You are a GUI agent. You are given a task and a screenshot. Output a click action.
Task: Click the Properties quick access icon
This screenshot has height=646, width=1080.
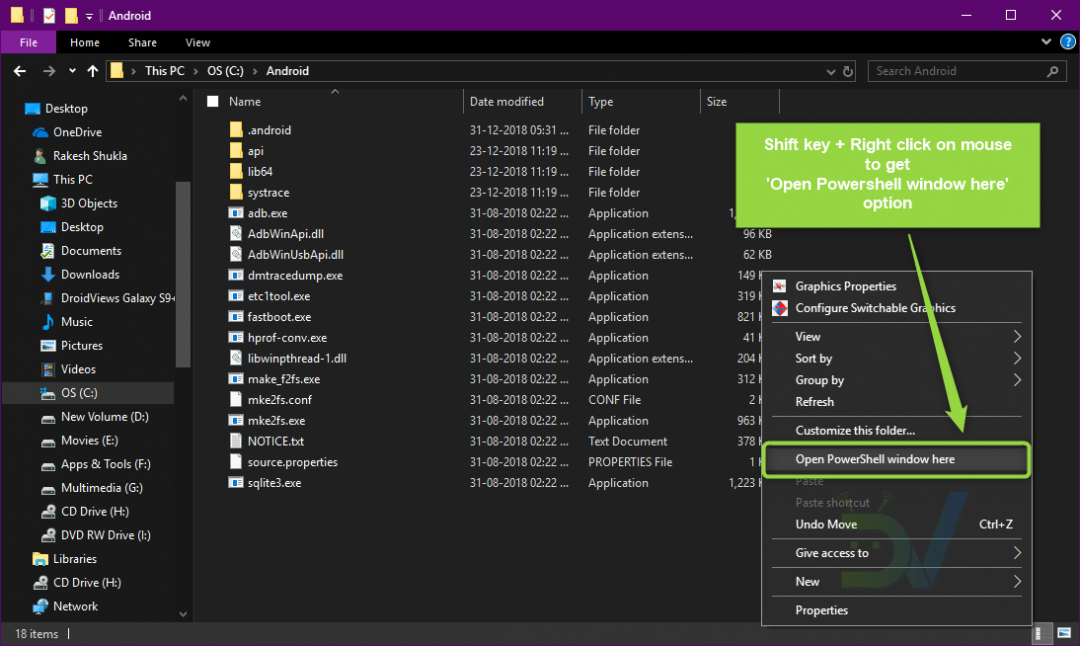[x=49, y=15]
